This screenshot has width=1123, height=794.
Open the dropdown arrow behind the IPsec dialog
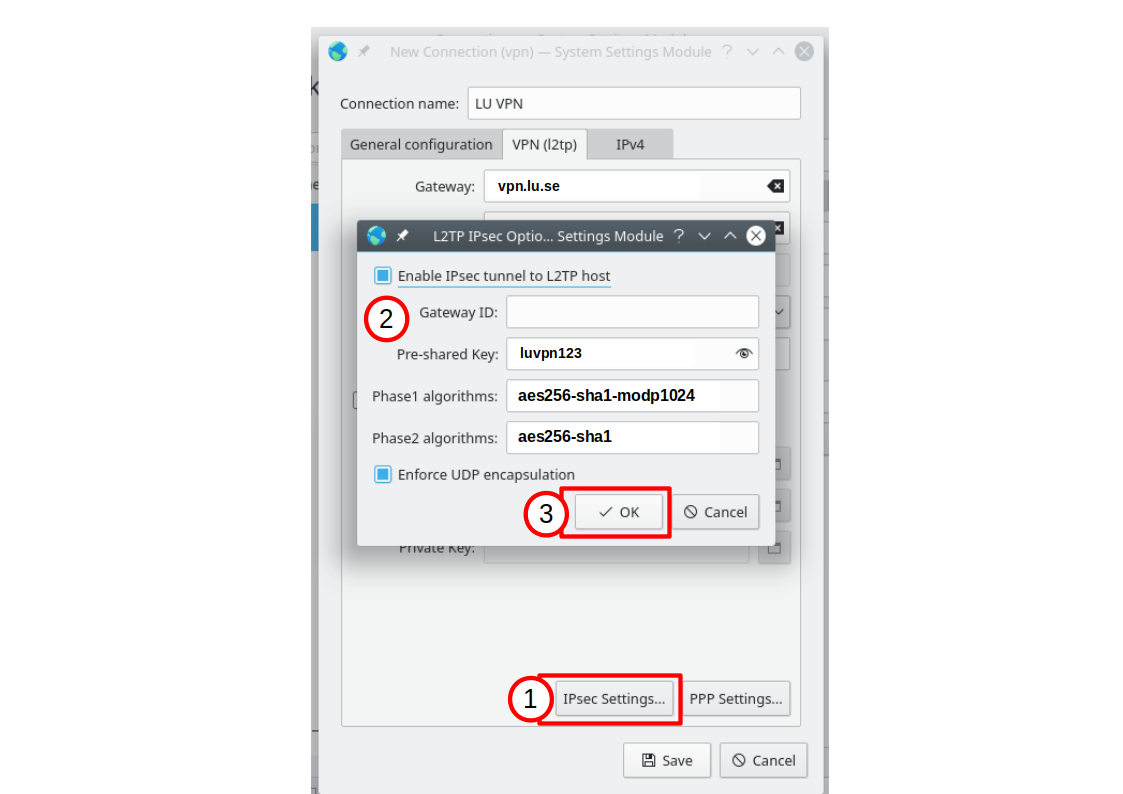[780, 312]
